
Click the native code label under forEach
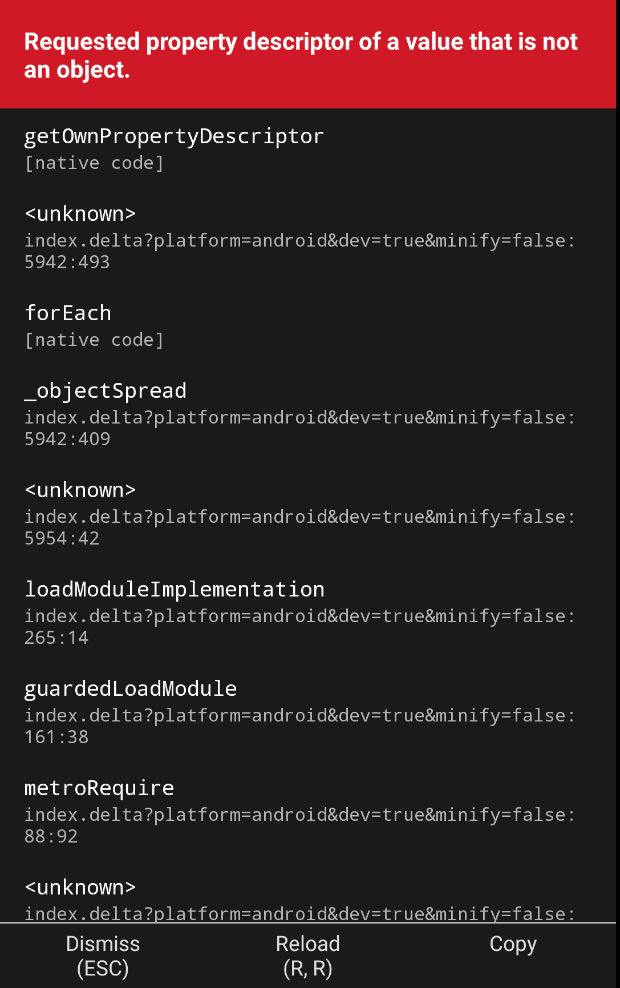pos(95,339)
